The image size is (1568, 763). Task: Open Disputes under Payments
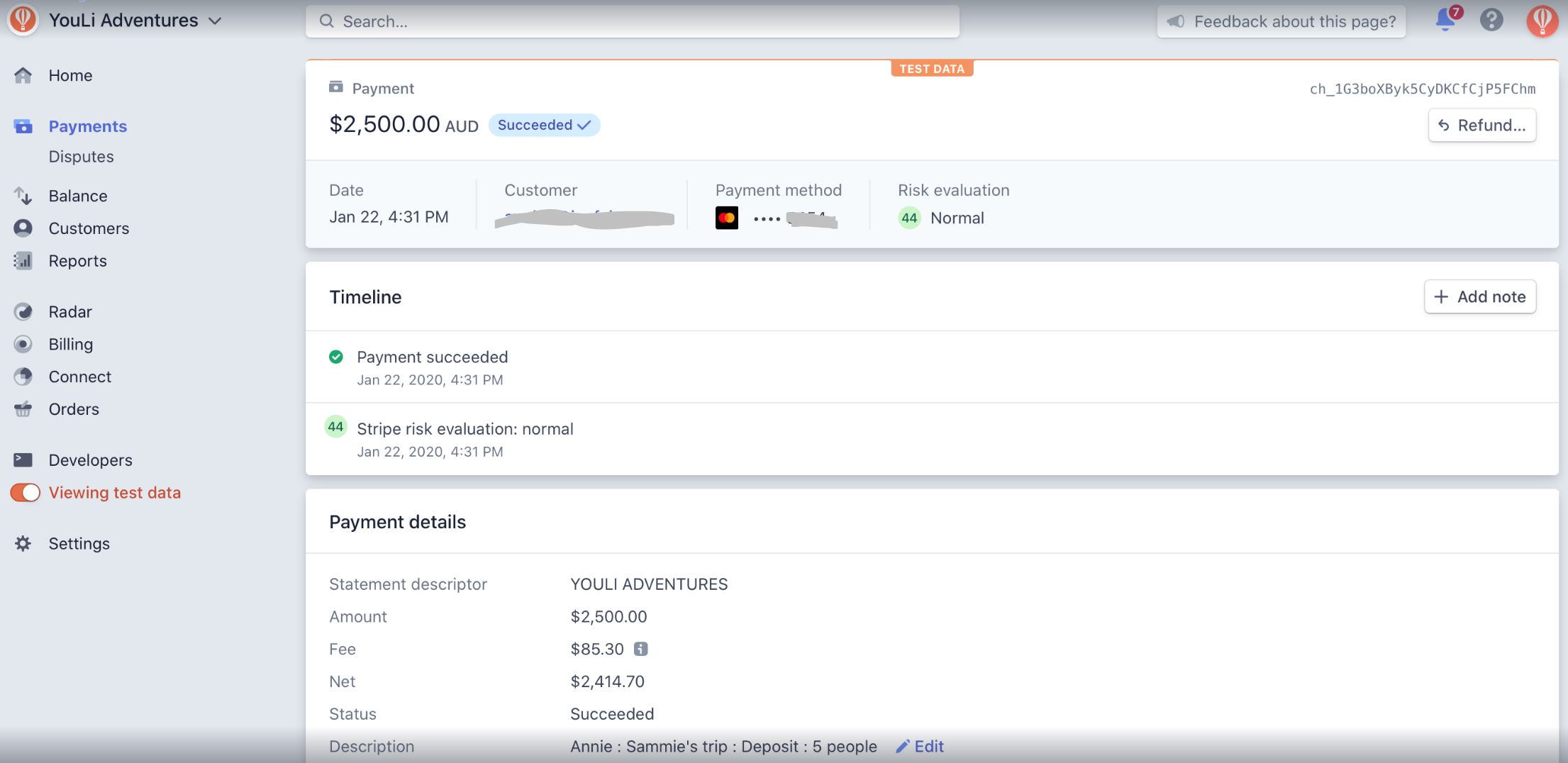[x=81, y=157]
